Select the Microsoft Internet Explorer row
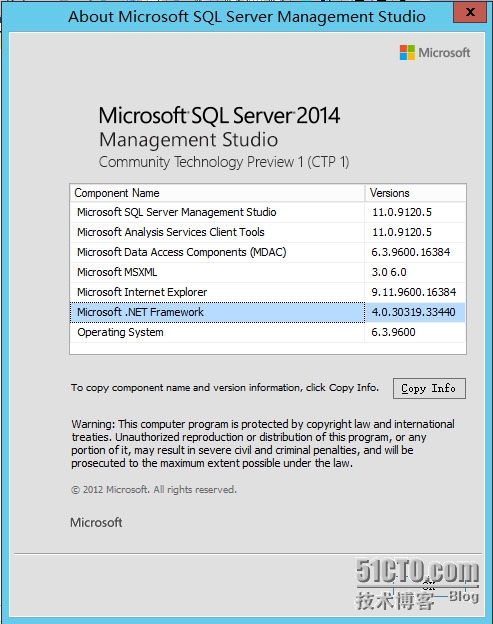The image size is (493, 624). (x=267, y=292)
